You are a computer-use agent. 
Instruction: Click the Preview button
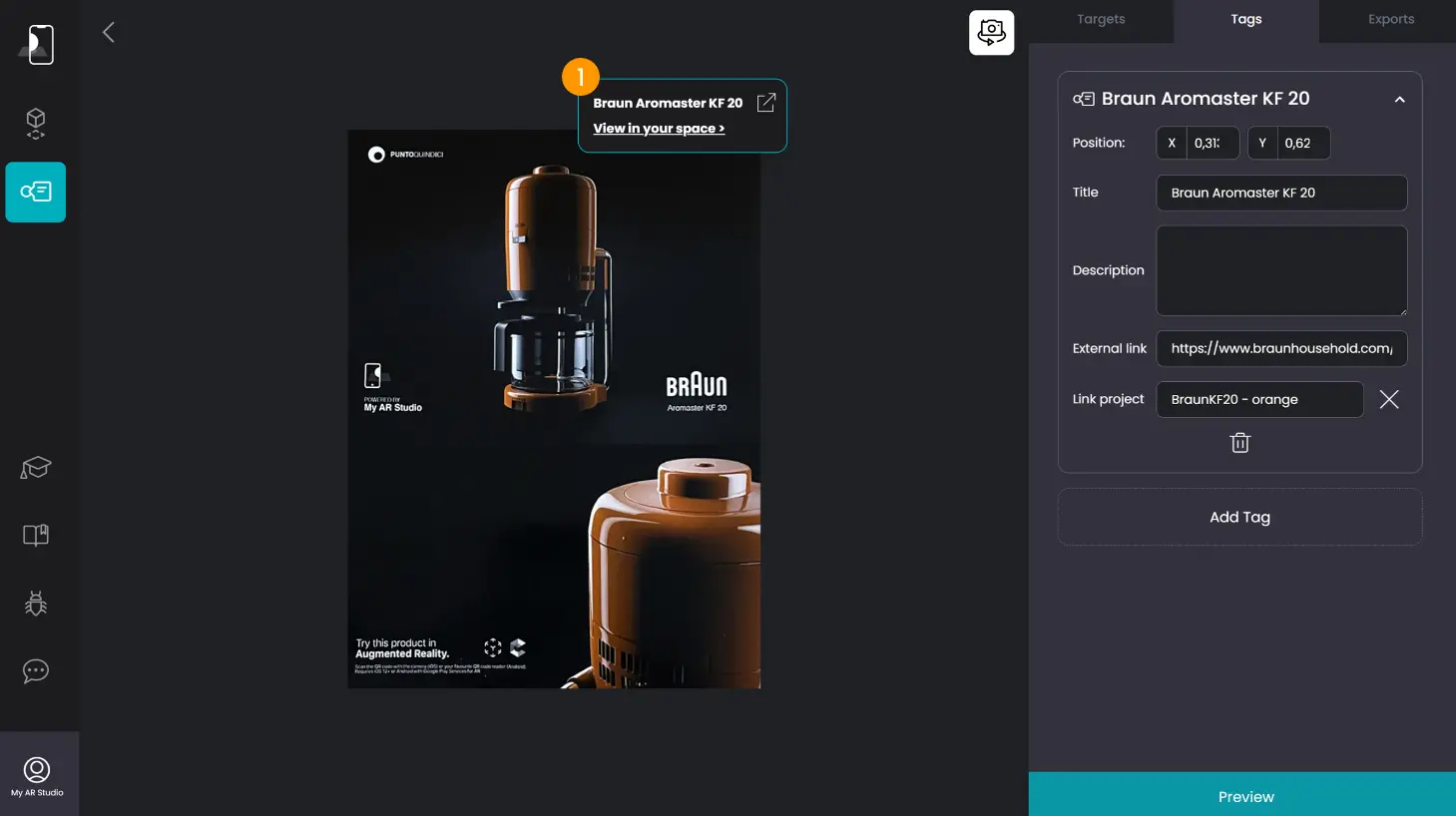pyautogui.click(x=1242, y=795)
